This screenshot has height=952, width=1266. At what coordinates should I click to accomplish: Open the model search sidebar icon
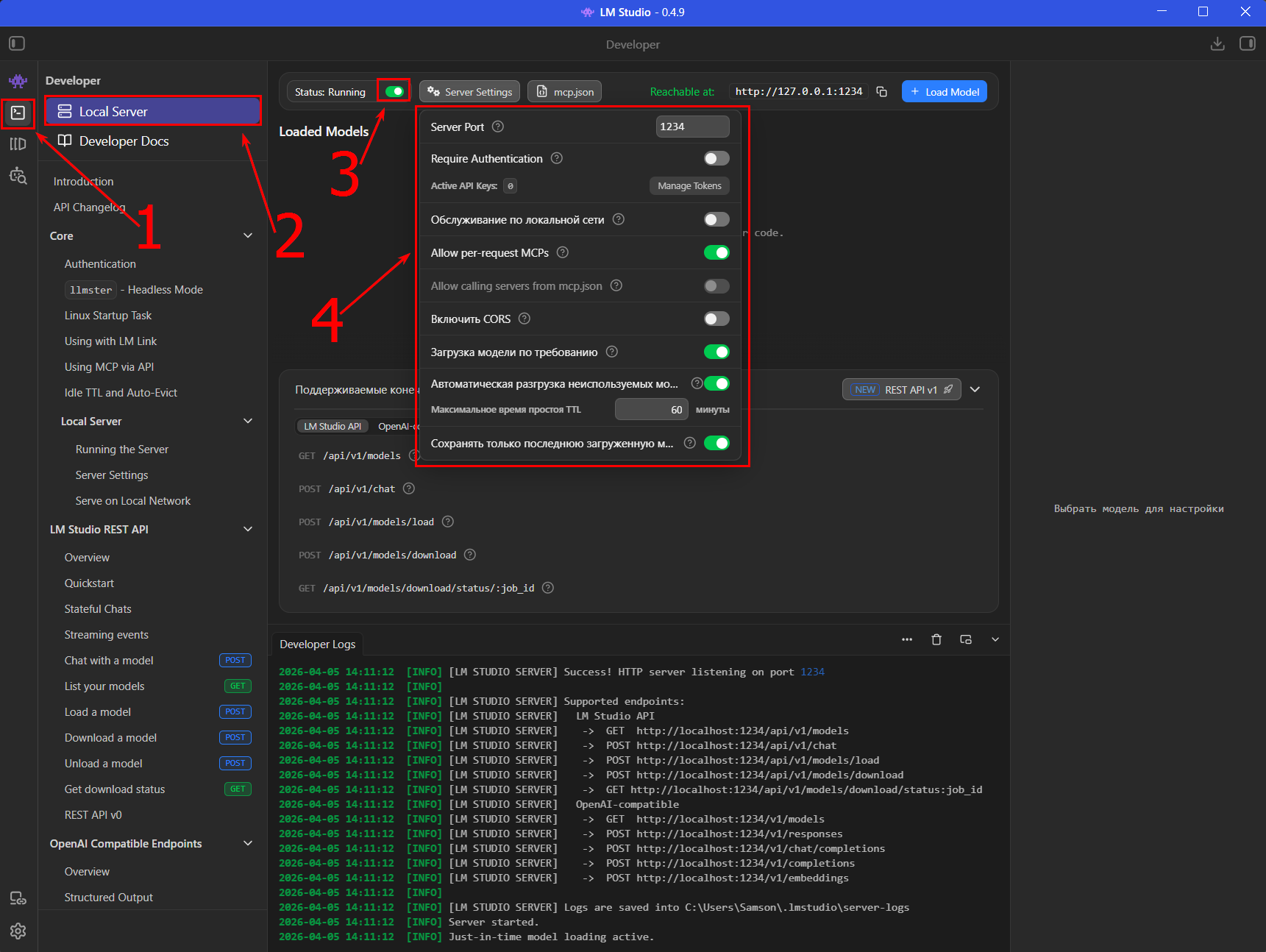18,176
